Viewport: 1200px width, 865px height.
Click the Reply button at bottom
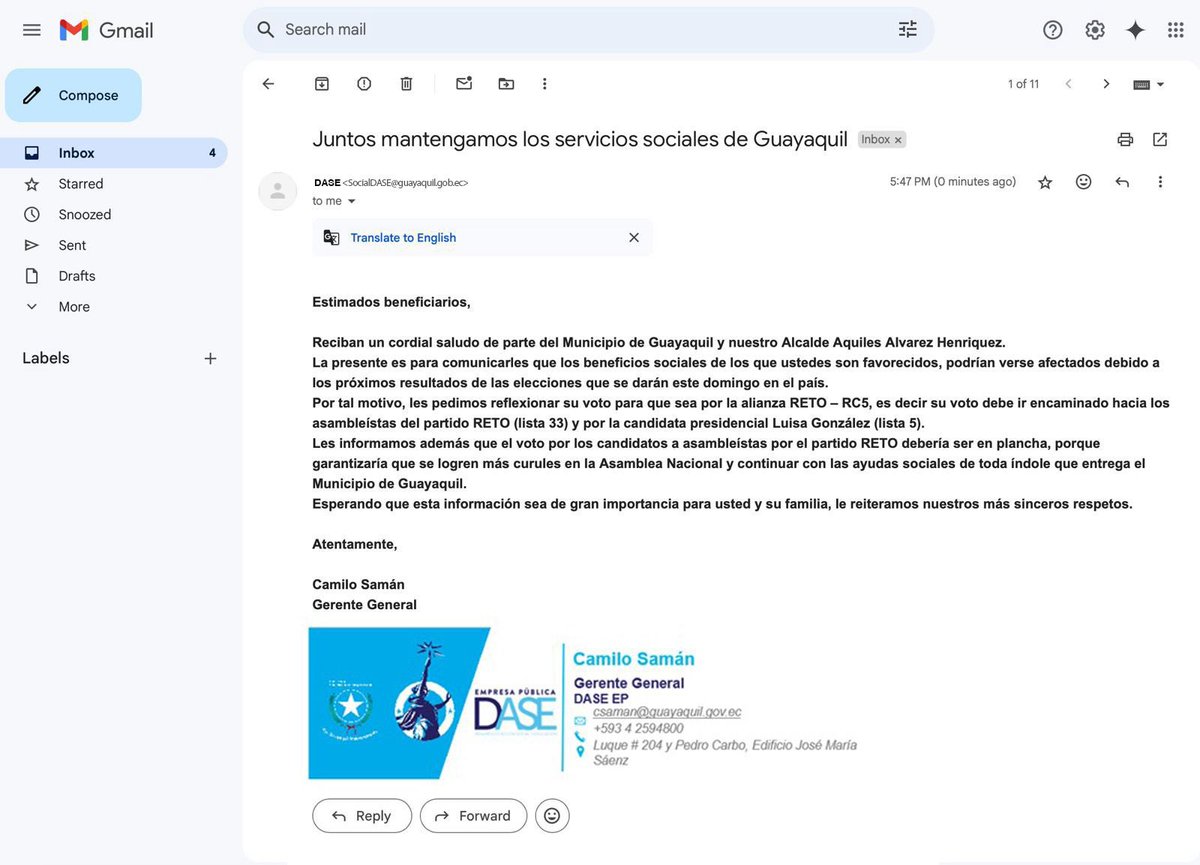[362, 816]
